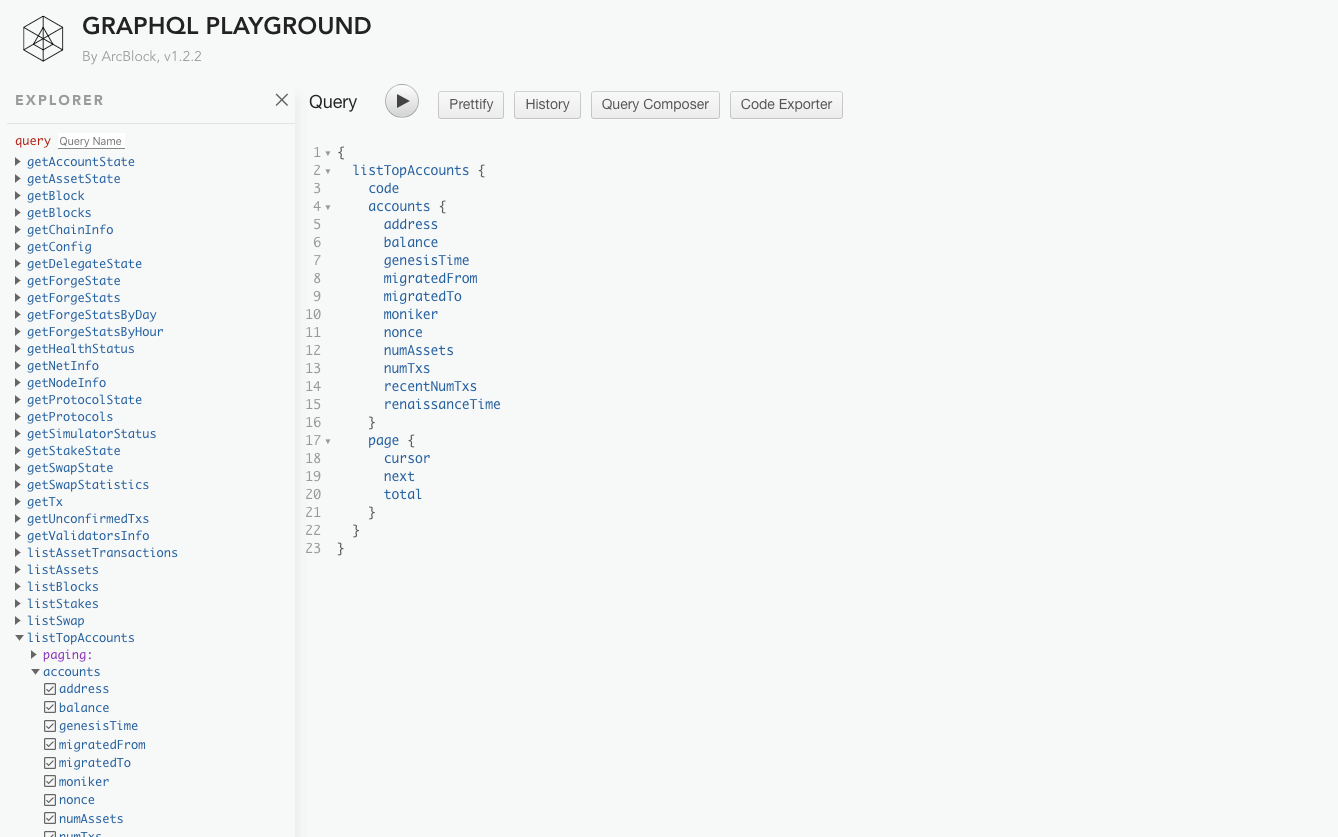This screenshot has height=837, width=1338.
Task: Click the Query Name input field
Action: pos(91,141)
